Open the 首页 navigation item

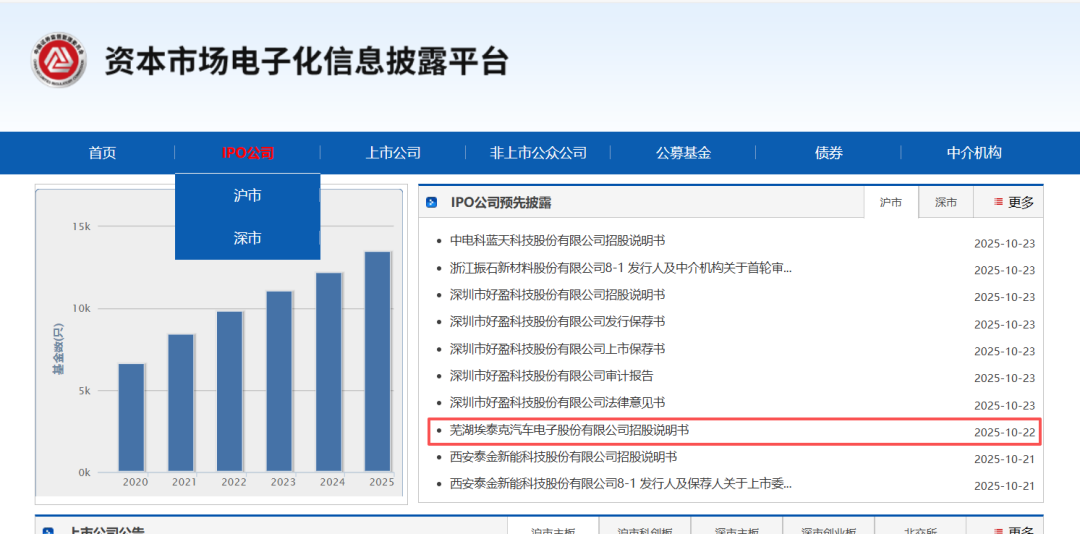tap(103, 153)
